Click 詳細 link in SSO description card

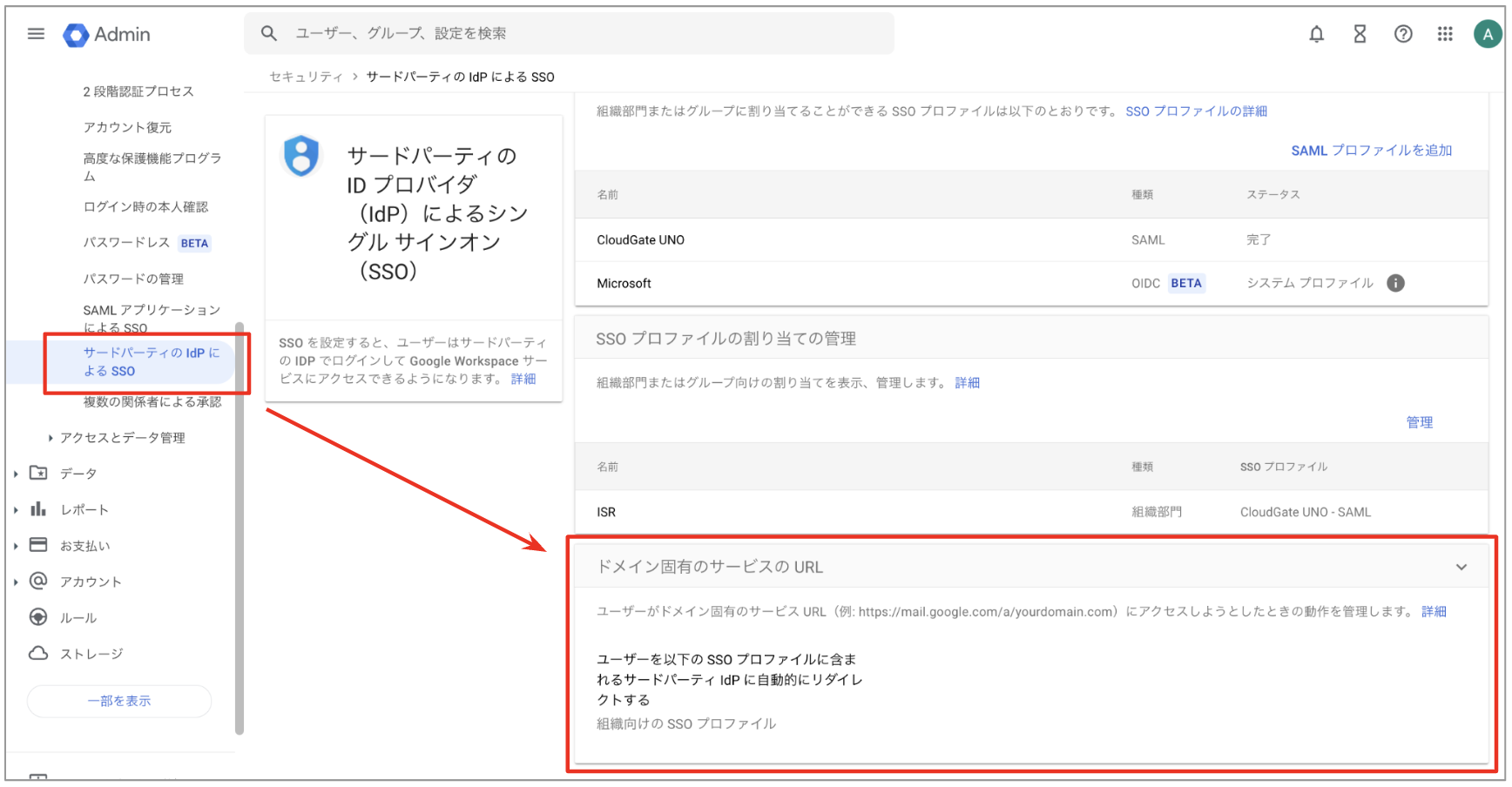point(523,379)
